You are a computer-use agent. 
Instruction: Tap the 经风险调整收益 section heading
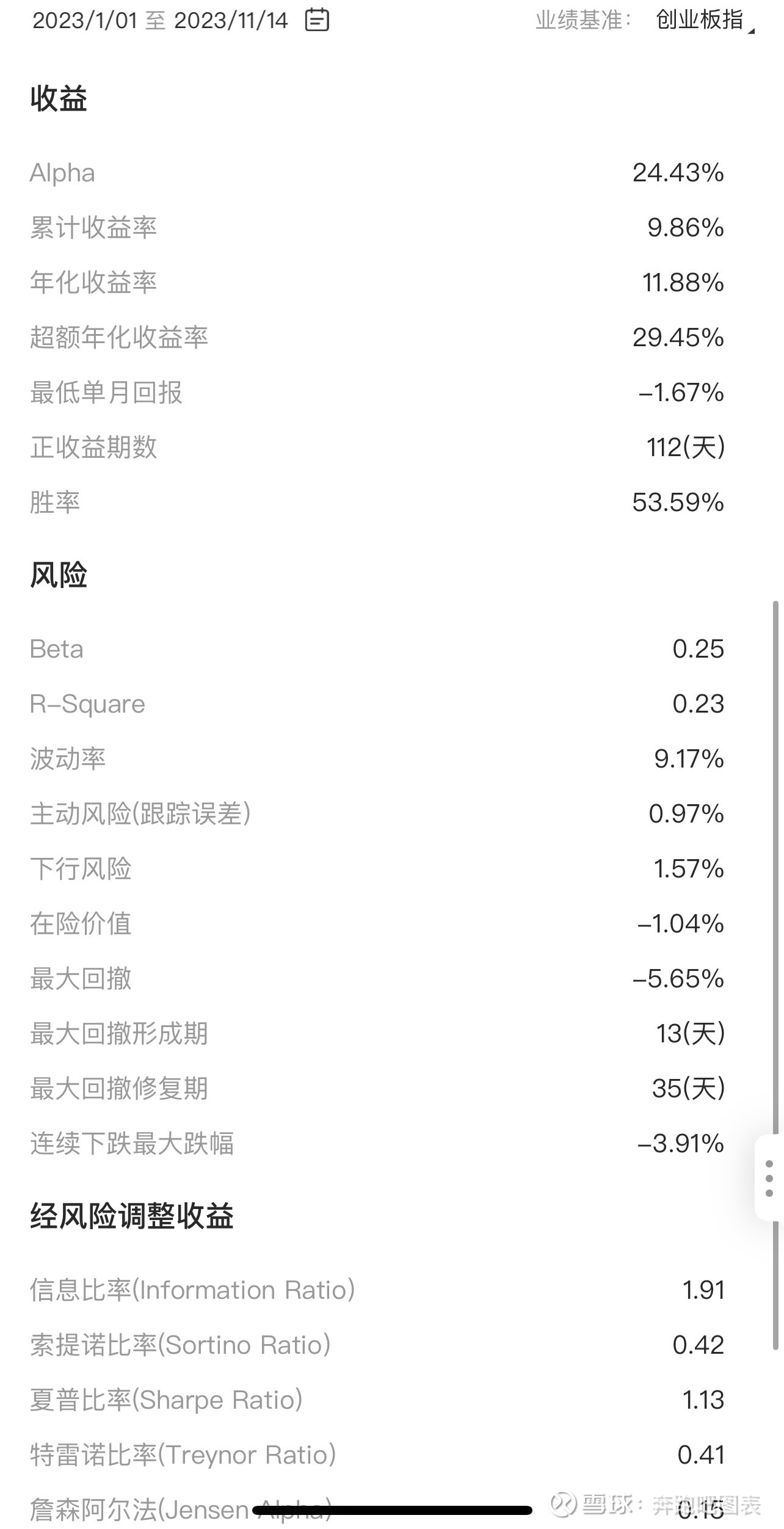coord(132,1216)
